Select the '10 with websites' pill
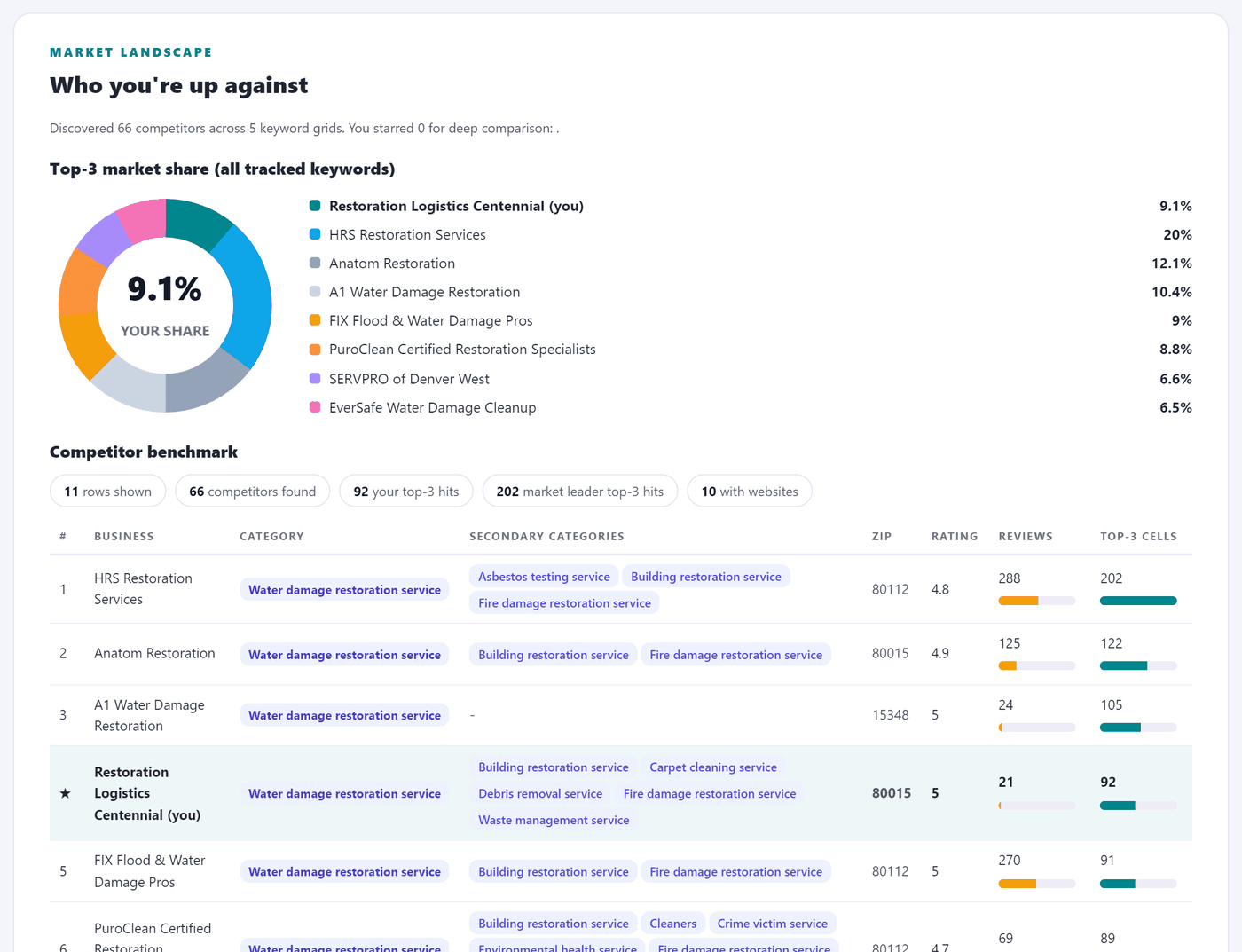The width and height of the screenshot is (1242, 952). click(x=750, y=491)
